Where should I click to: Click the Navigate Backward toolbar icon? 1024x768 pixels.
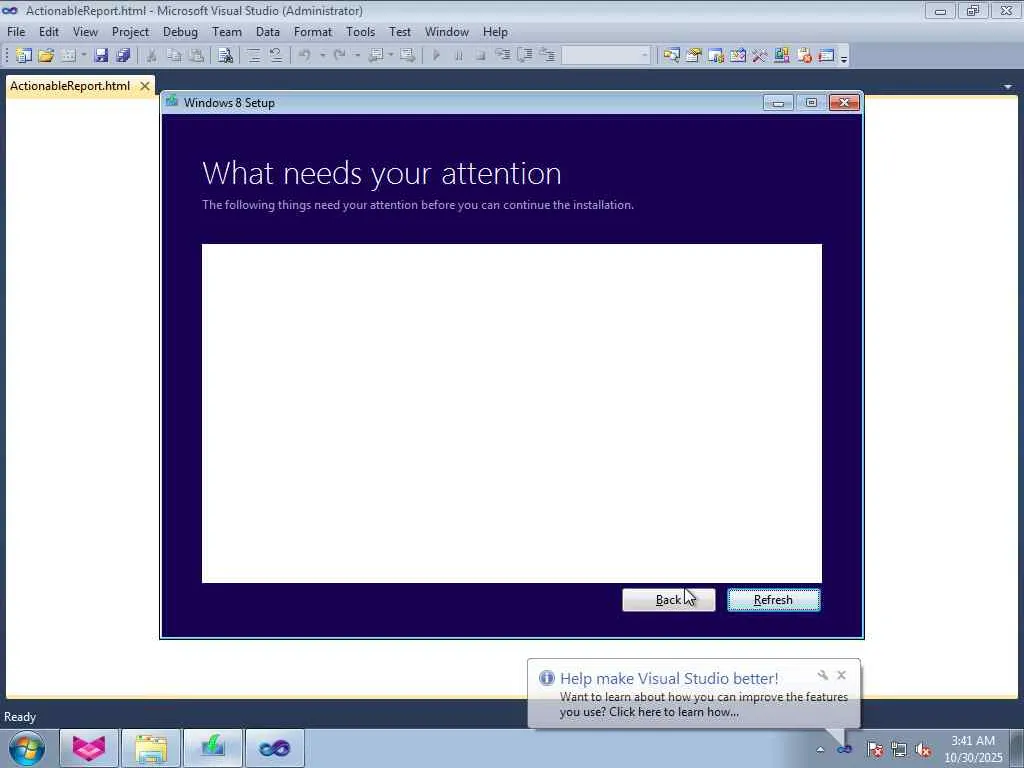coord(376,56)
